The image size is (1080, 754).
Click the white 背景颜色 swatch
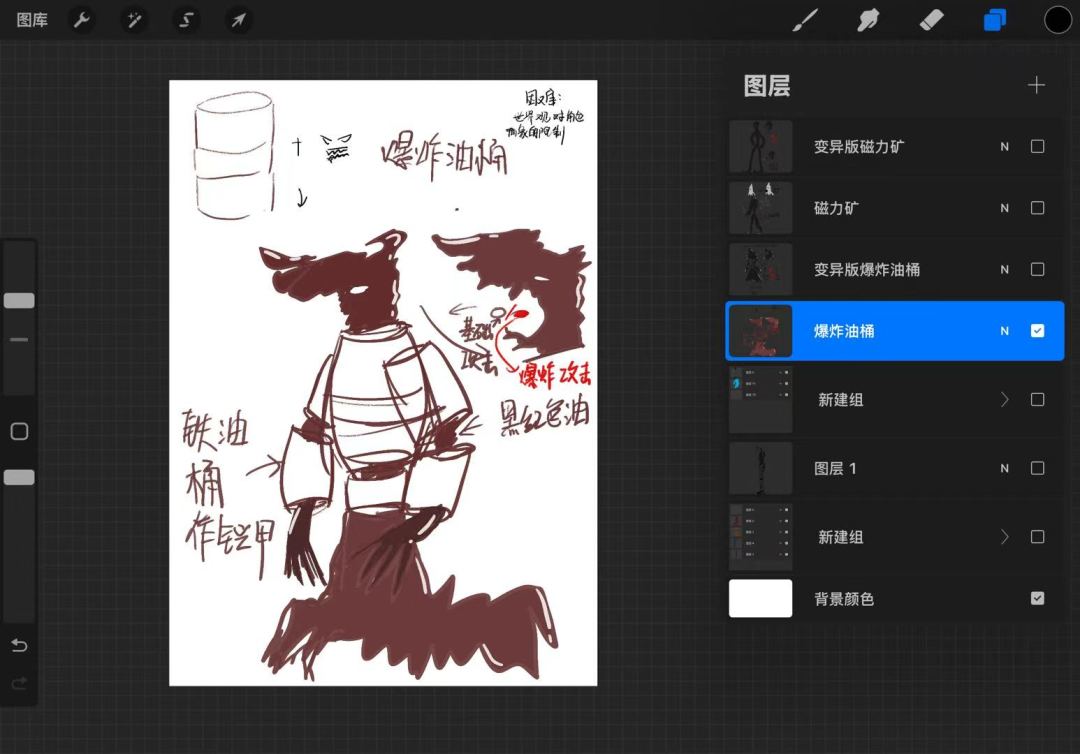(x=760, y=598)
